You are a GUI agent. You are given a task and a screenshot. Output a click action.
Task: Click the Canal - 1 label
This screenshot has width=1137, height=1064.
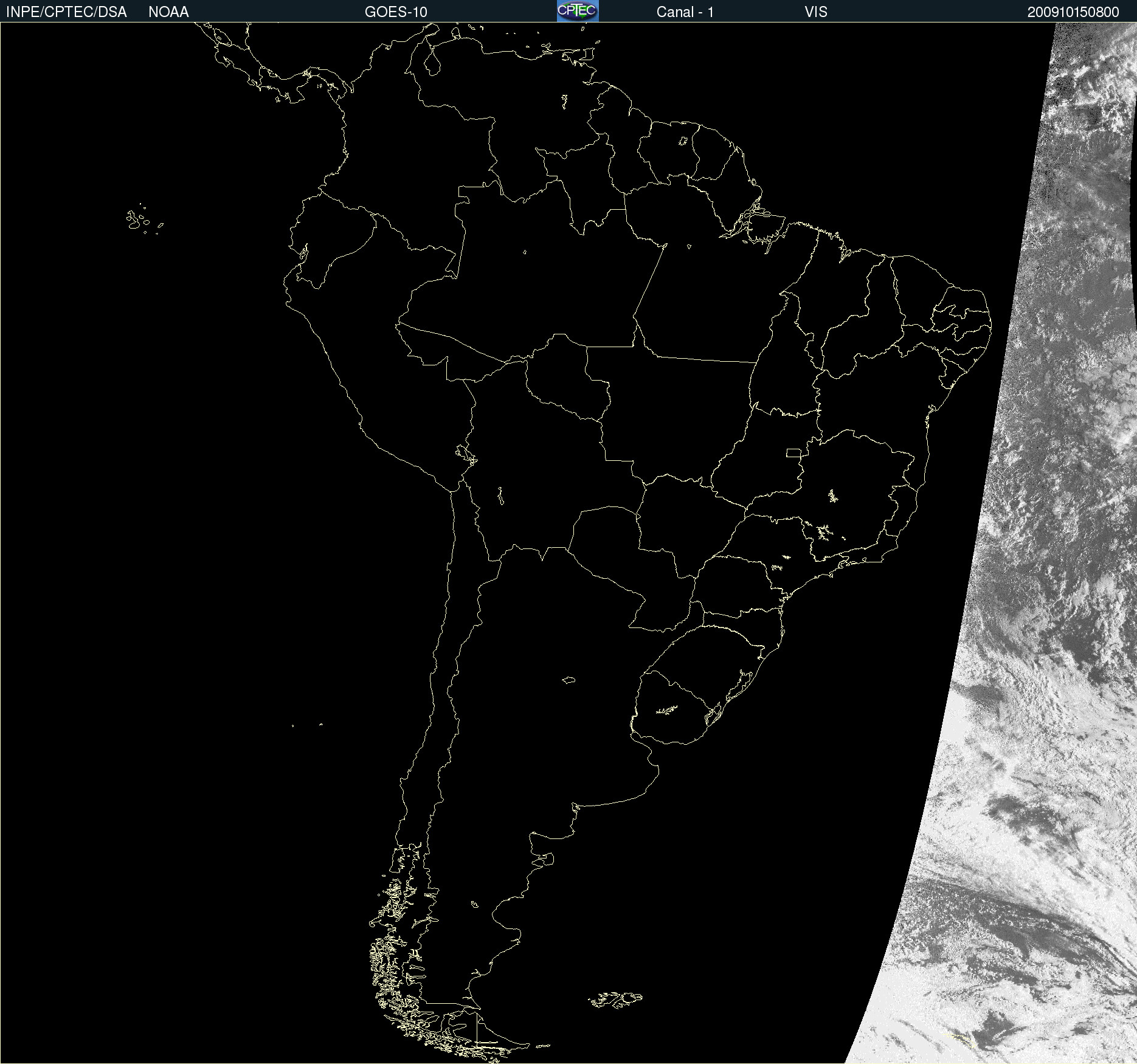[x=685, y=12]
